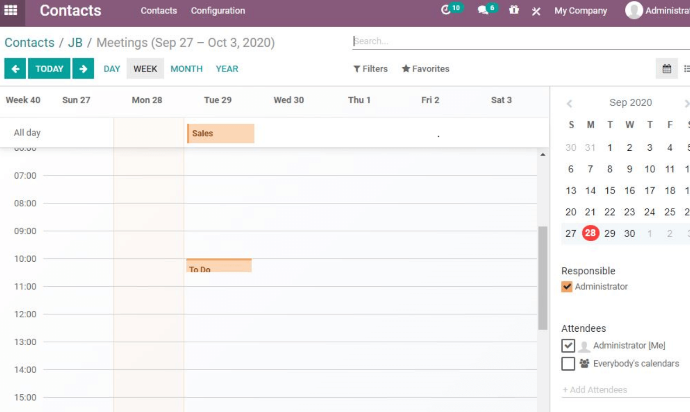This screenshot has height=412, width=690.
Task: Open the My Company switcher
Action: tap(580, 11)
